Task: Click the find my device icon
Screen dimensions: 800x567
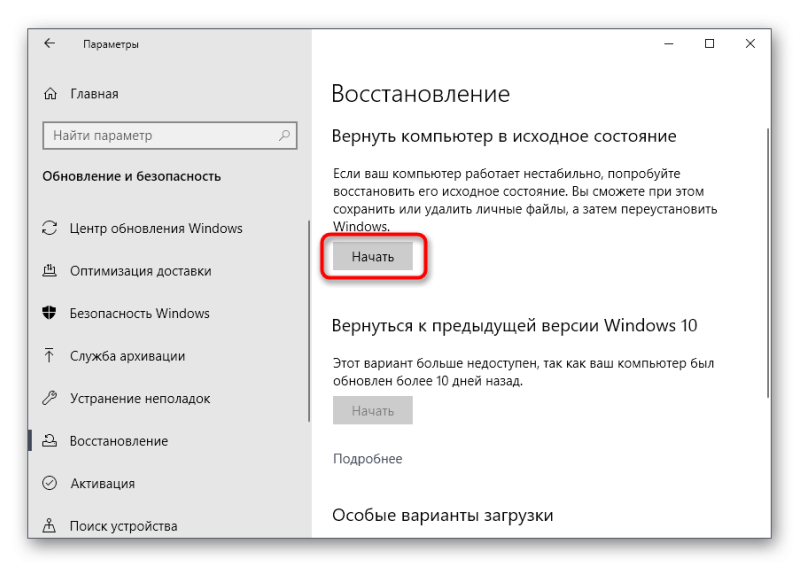Action: [49, 525]
